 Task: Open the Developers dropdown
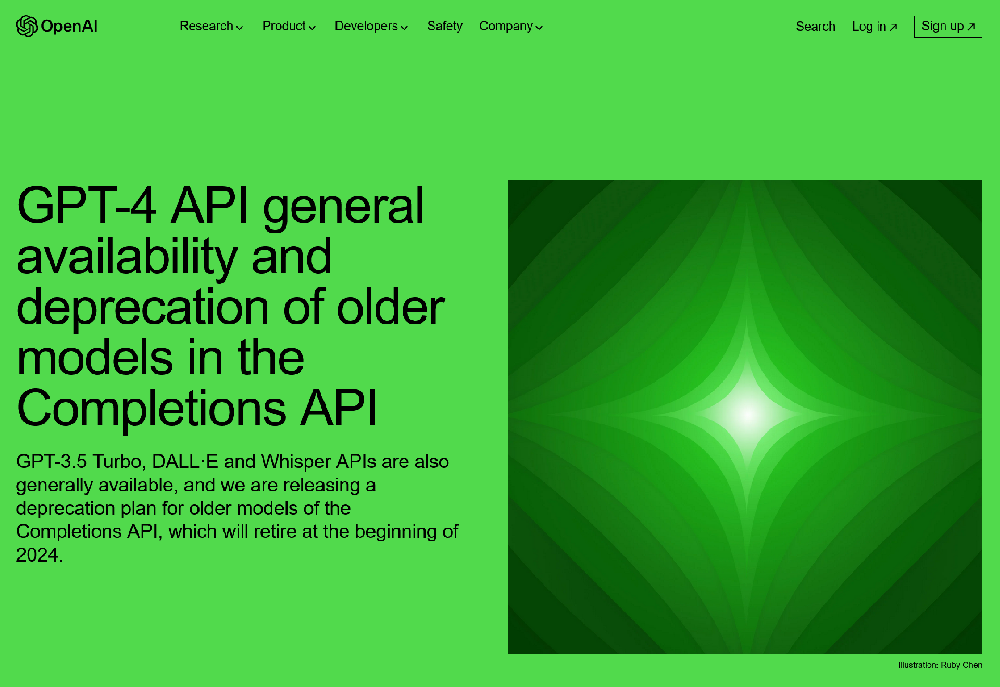click(371, 26)
